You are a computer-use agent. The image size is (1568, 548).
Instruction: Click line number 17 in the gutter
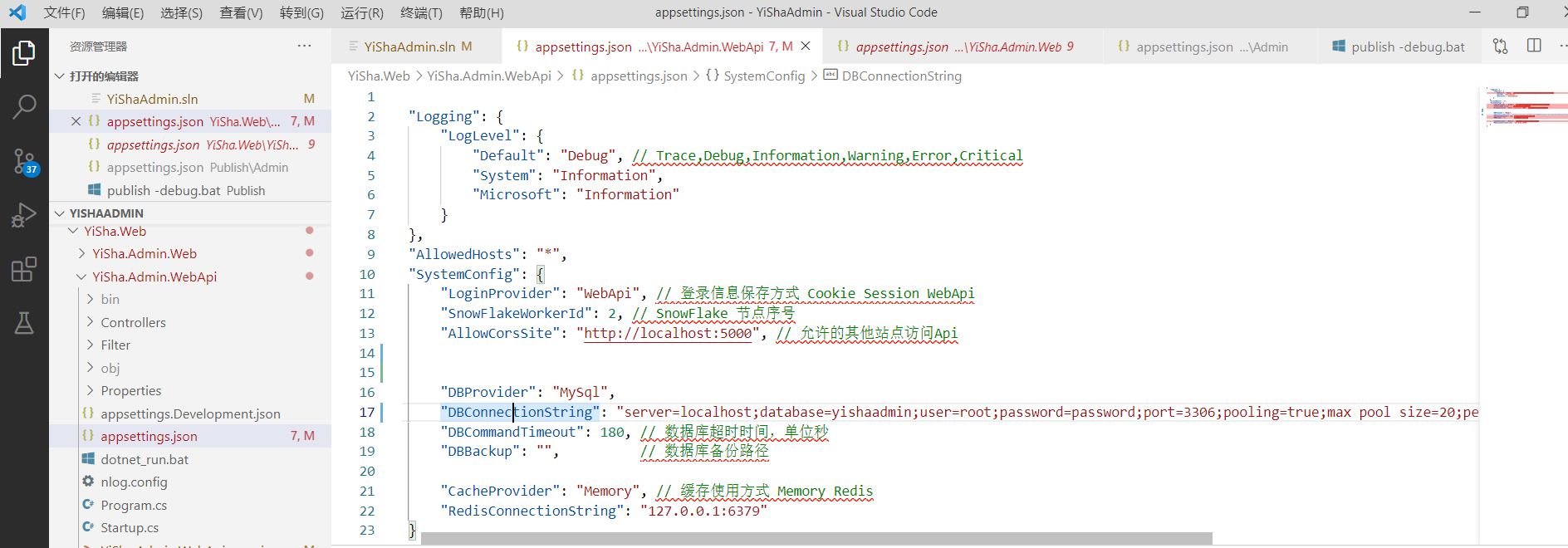click(367, 412)
